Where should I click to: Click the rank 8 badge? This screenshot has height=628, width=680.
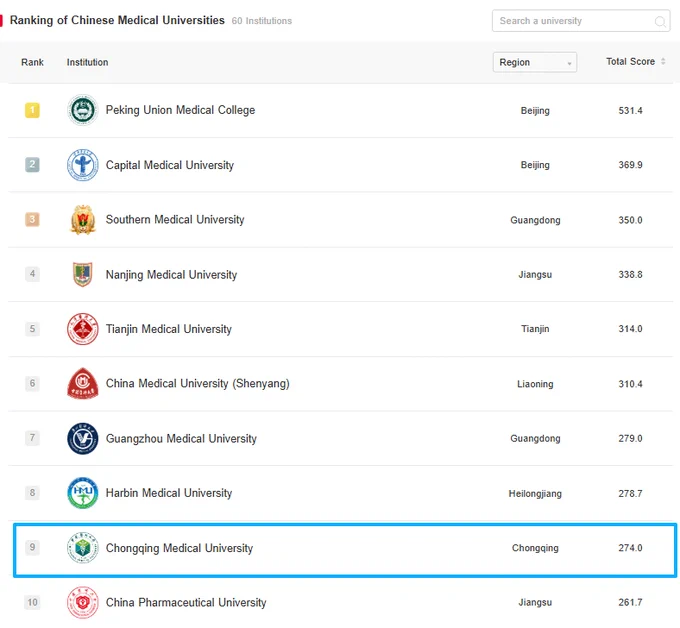32,493
